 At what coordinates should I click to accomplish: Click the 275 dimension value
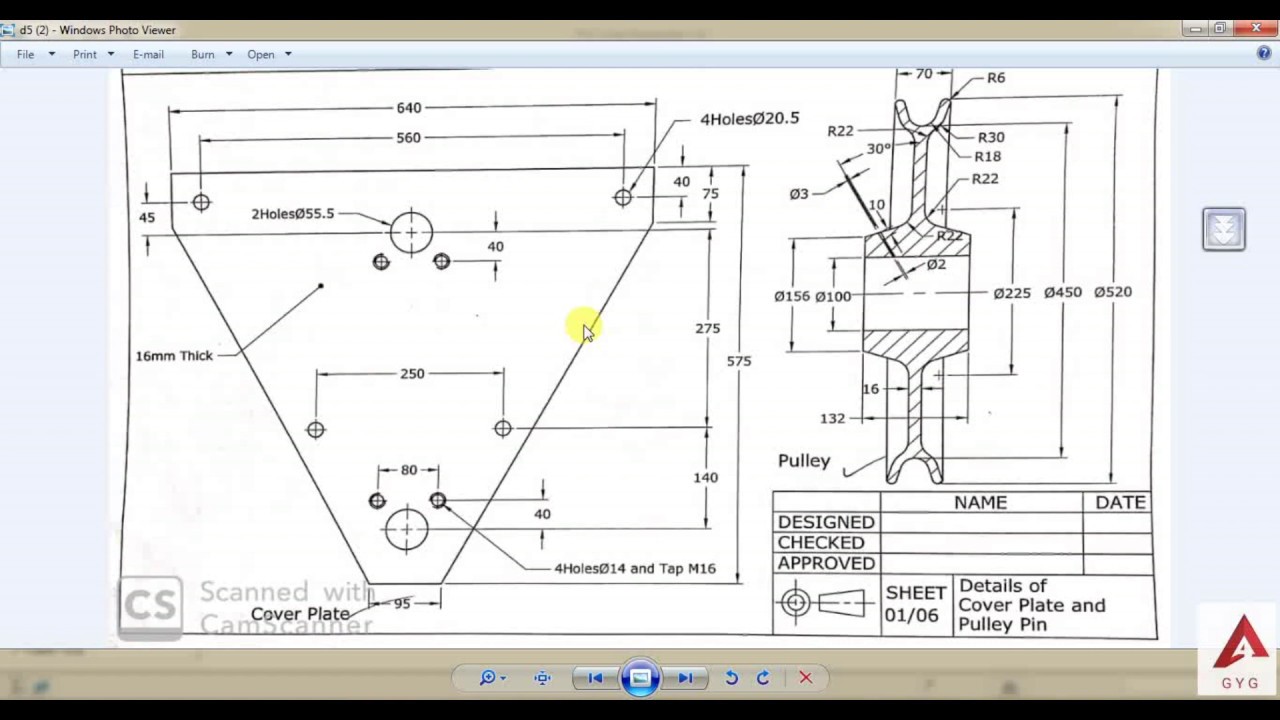[707, 328]
